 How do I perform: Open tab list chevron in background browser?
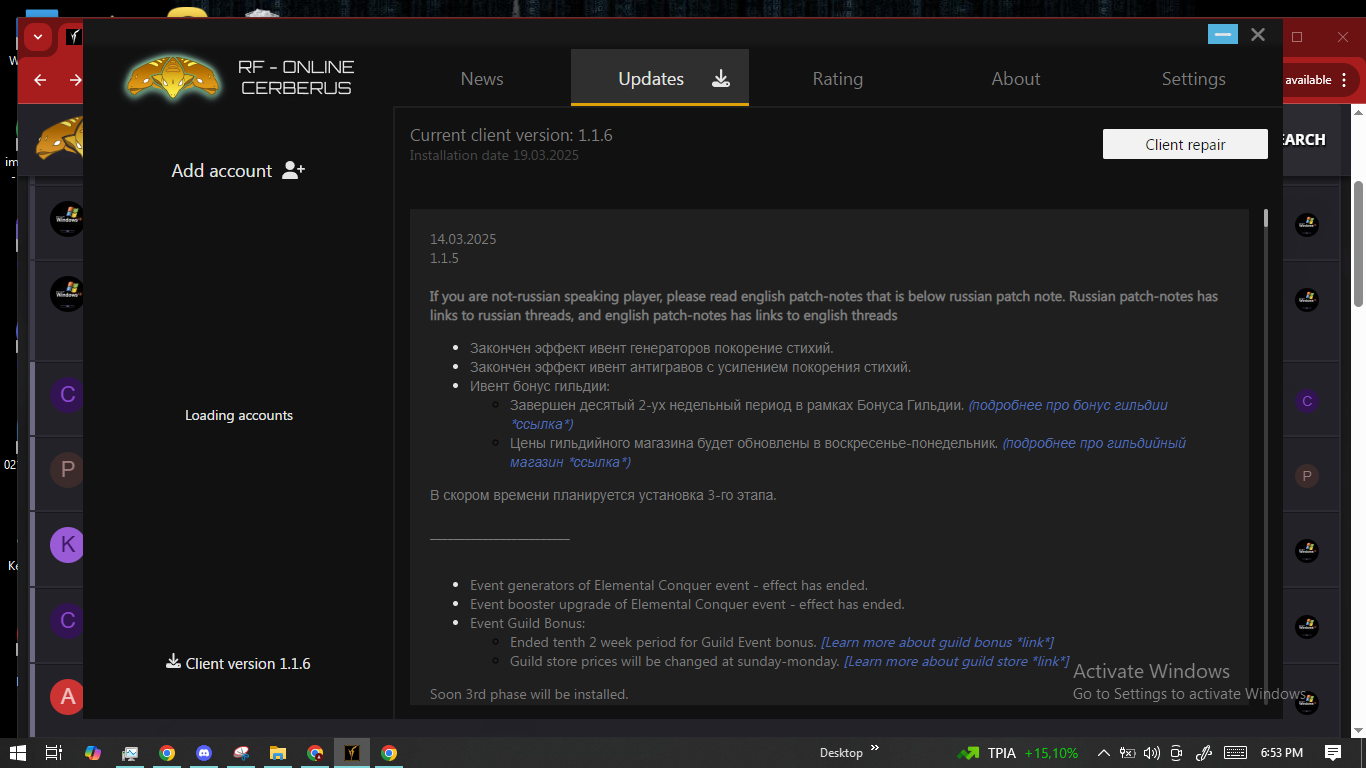pyautogui.click(x=37, y=37)
